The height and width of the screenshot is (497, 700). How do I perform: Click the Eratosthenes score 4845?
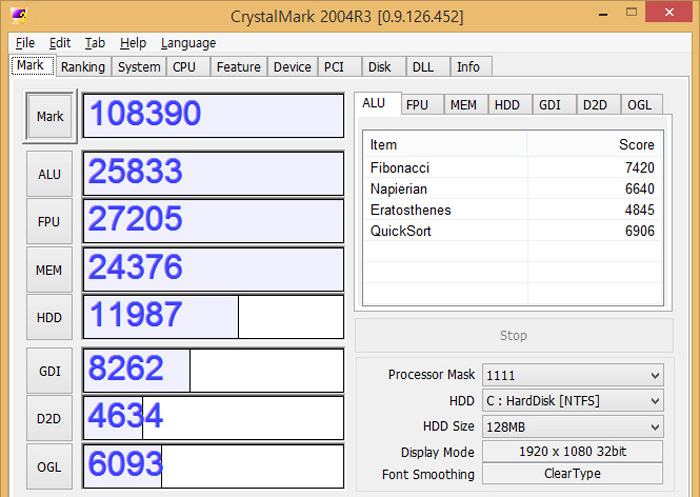[640, 209]
